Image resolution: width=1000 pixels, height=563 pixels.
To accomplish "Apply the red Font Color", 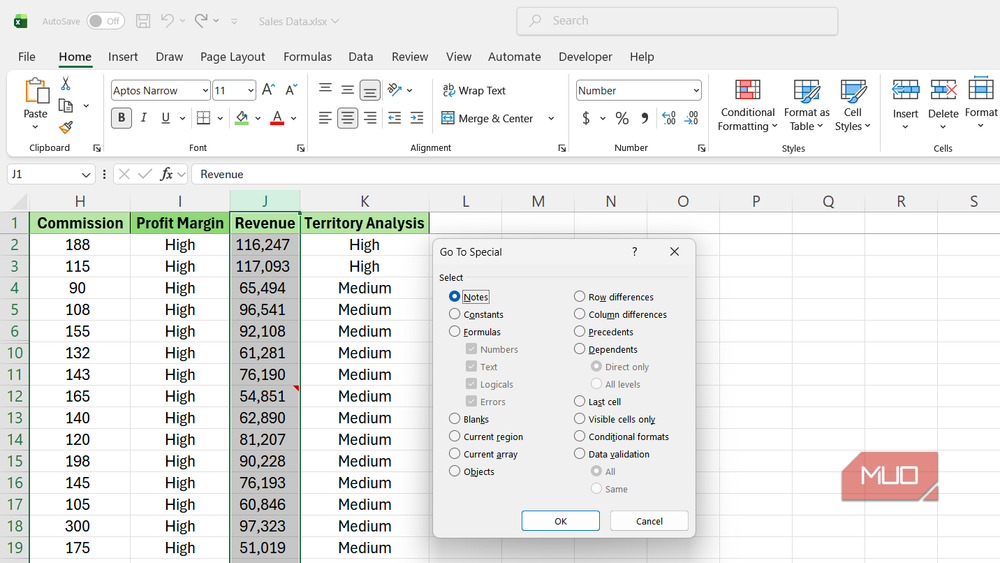I will [x=277, y=118].
